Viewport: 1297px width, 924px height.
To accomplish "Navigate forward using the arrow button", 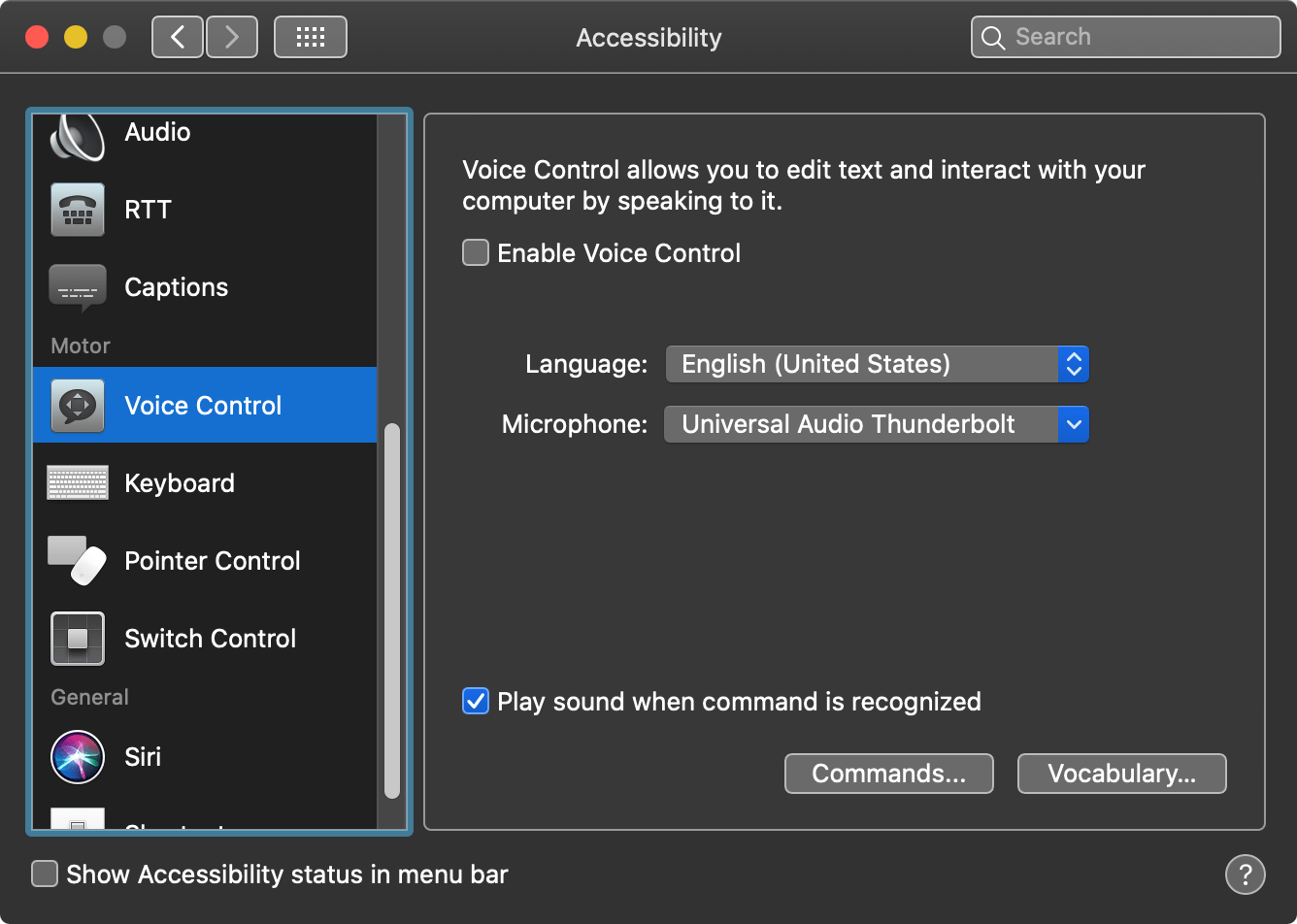I will click(231, 36).
